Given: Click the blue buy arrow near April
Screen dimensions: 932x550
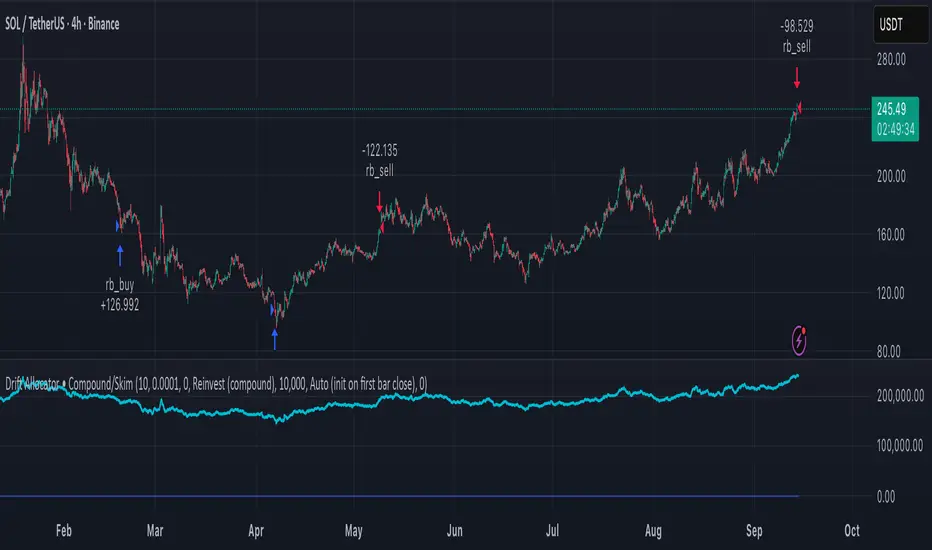Looking at the screenshot, I should click(x=275, y=340).
